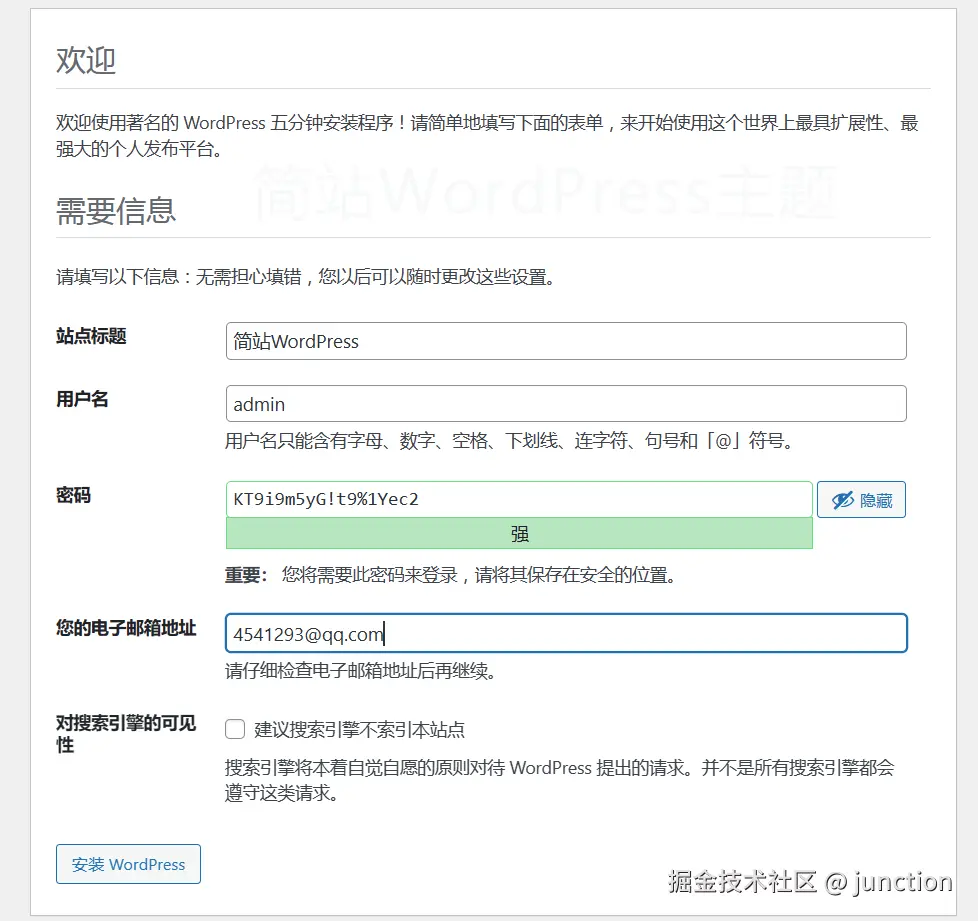Uncheck the discourage search engines checkbox

tap(234, 729)
